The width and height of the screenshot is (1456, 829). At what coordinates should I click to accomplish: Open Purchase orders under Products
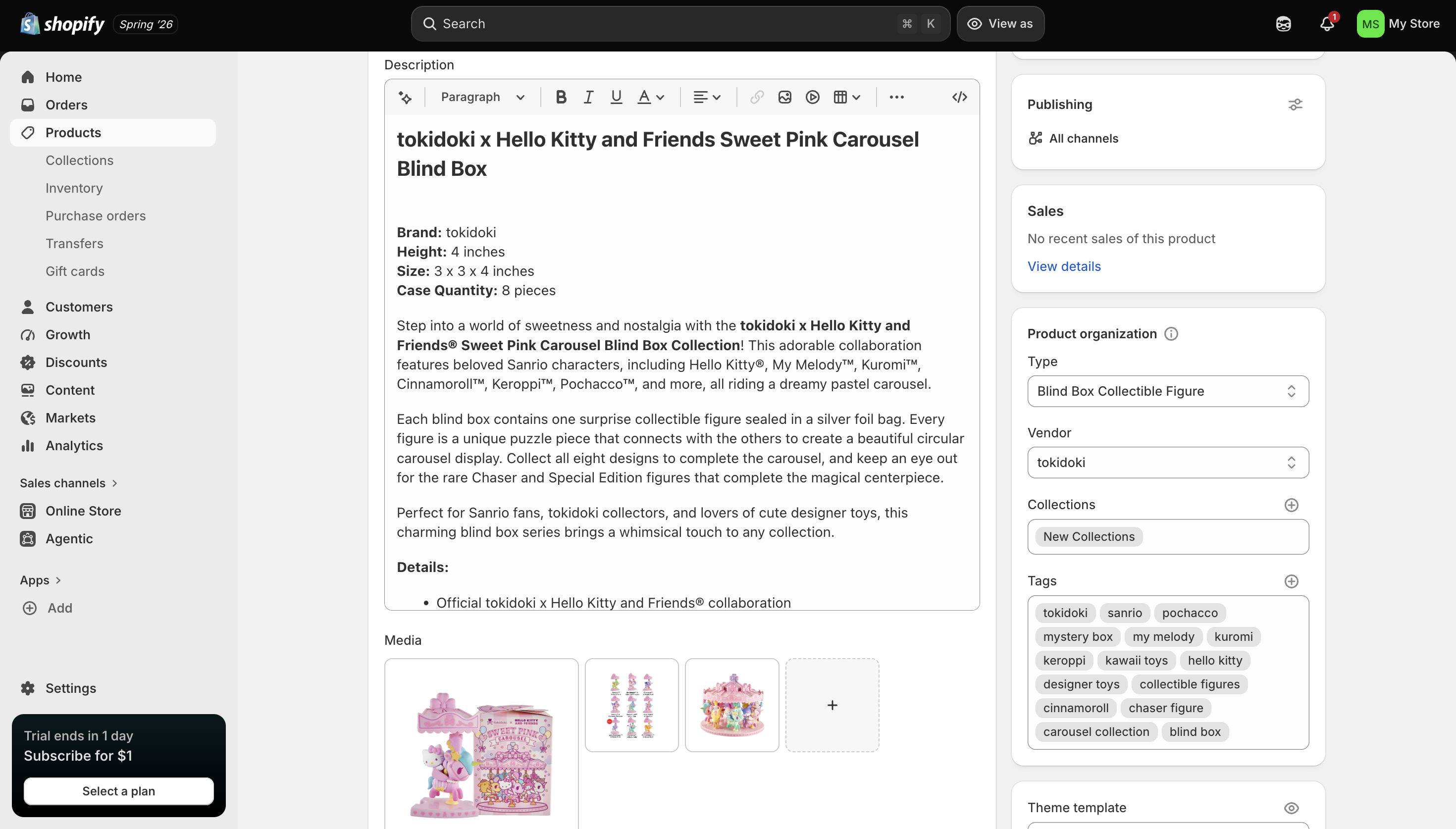point(96,216)
